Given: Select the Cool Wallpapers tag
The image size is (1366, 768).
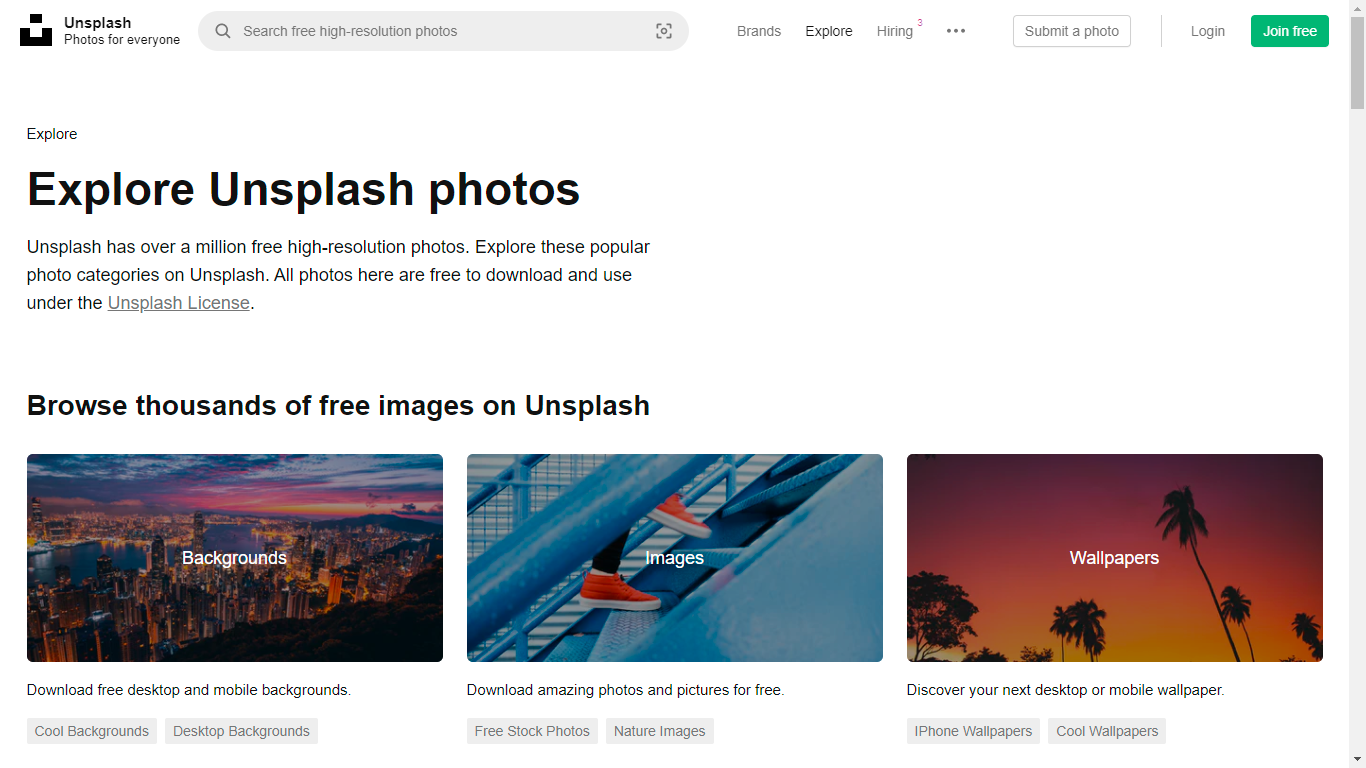Looking at the screenshot, I should tap(1107, 731).
